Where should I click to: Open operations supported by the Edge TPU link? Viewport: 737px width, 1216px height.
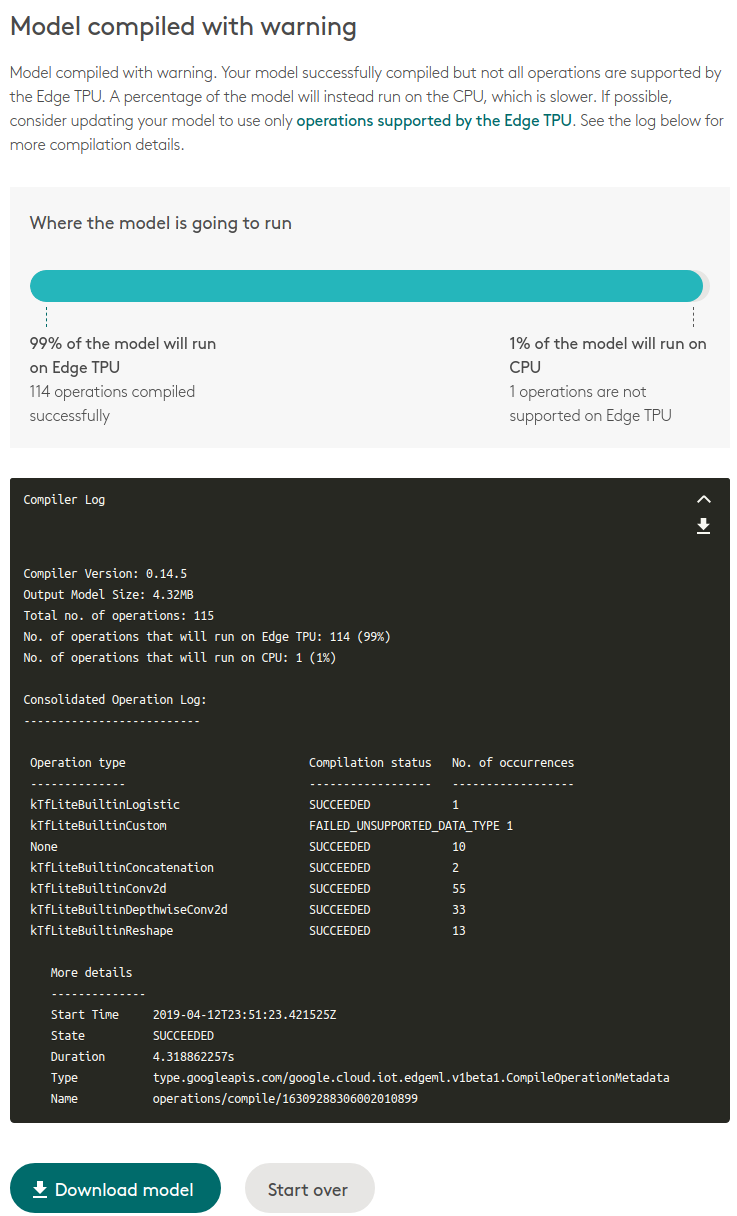(433, 120)
